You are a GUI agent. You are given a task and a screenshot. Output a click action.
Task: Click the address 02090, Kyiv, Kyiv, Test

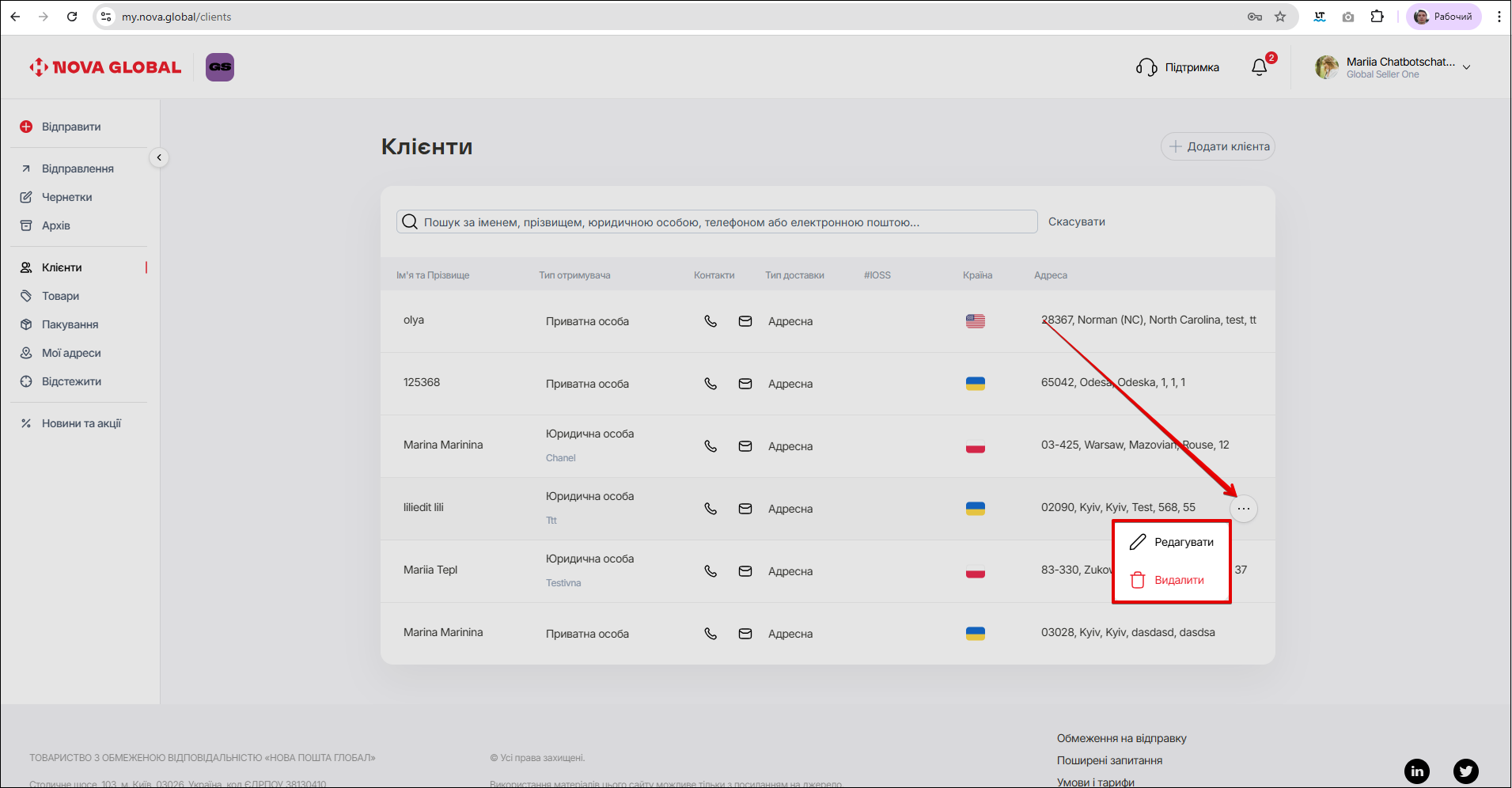tap(1118, 507)
